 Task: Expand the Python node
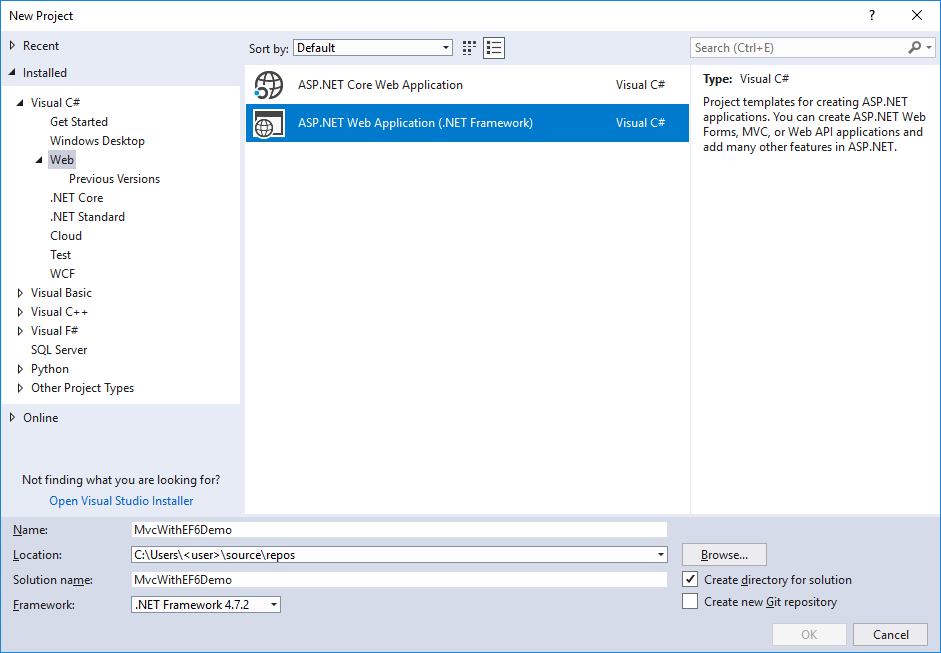click(20, 369)
